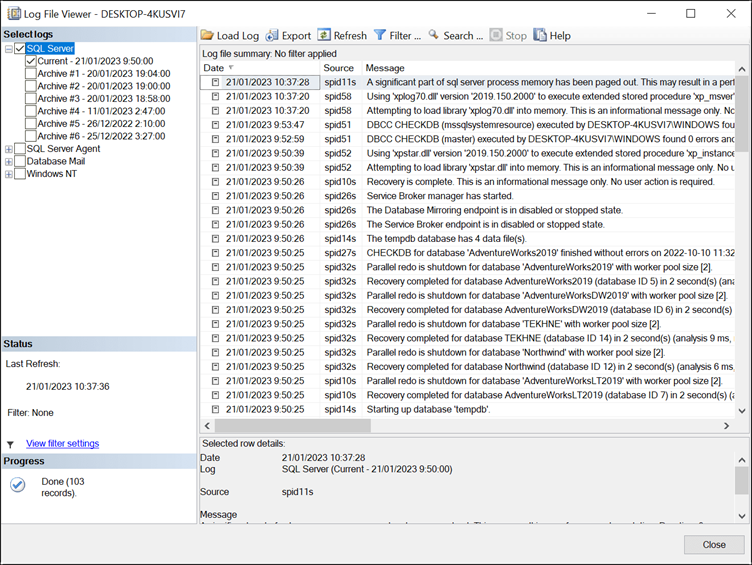Open the View filter settings link

(62, 443)
